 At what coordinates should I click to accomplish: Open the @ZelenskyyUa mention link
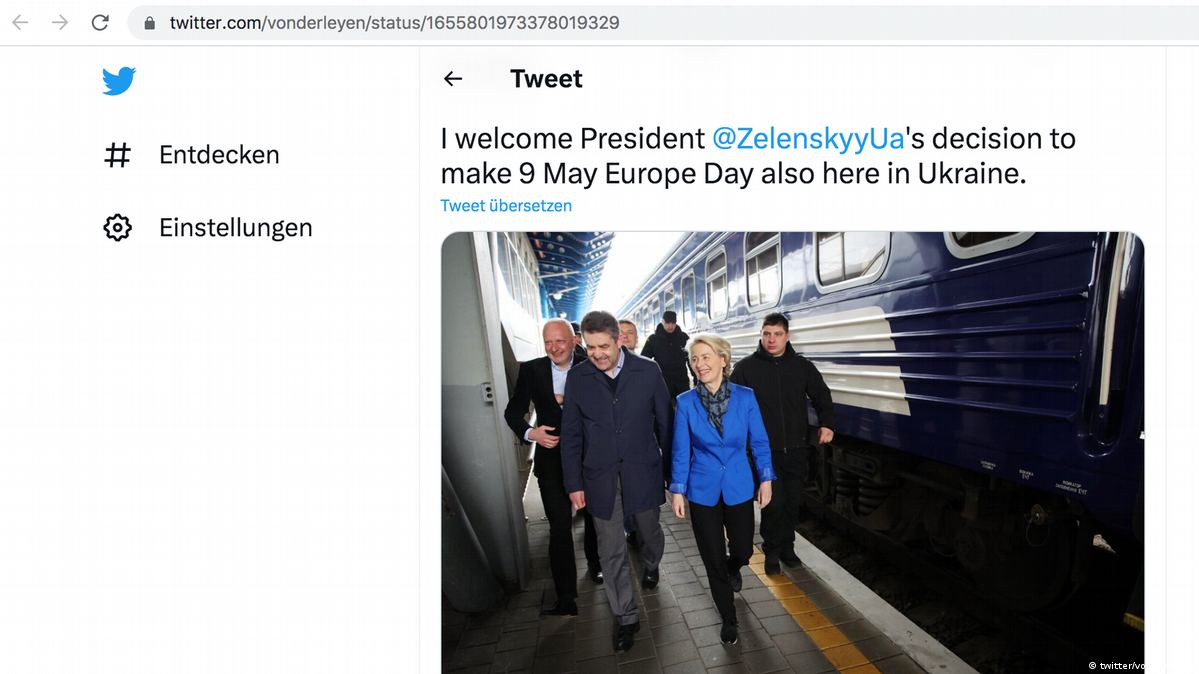807,138
